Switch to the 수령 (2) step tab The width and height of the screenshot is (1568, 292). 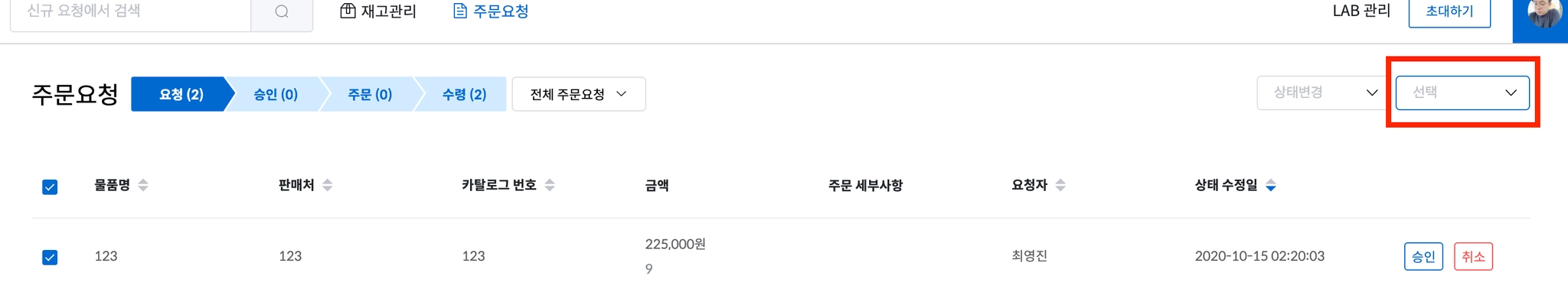pyautogui.click(x=464, y=94)
